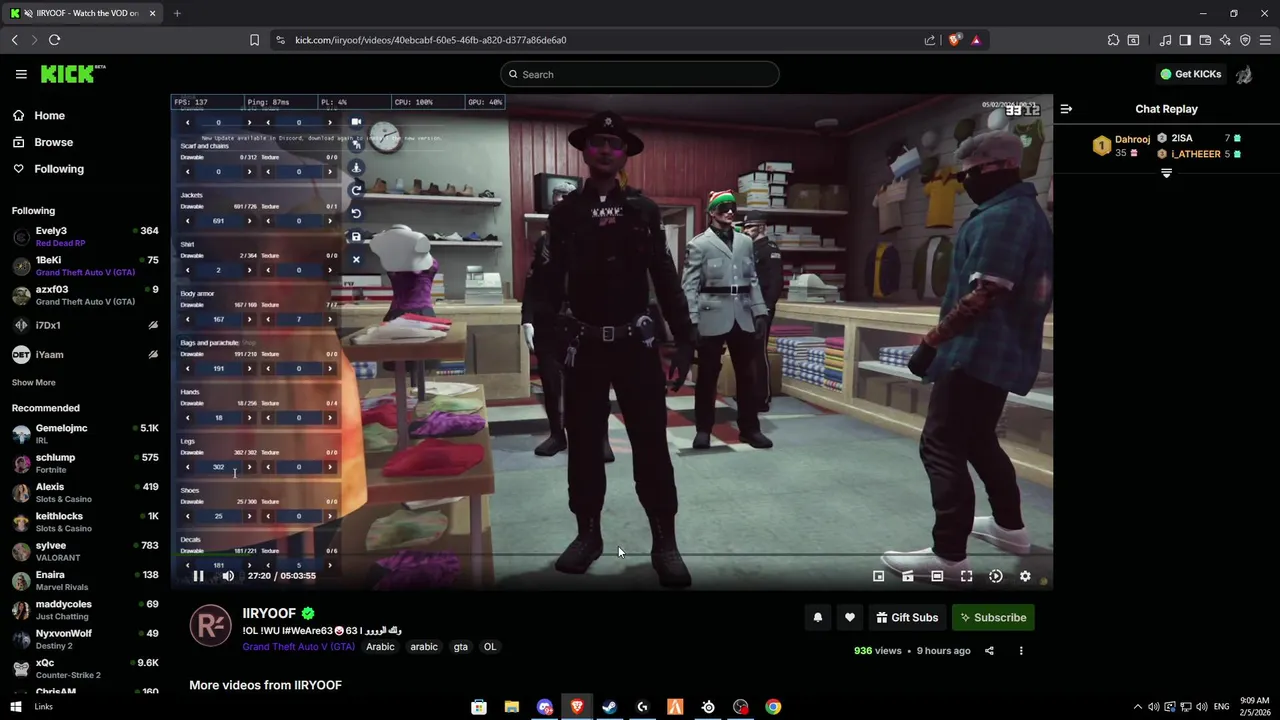Image resolution: width=1280 pixels, height=720 pixels.
Task: Click the KICK logo
Action: coord(72,74)
